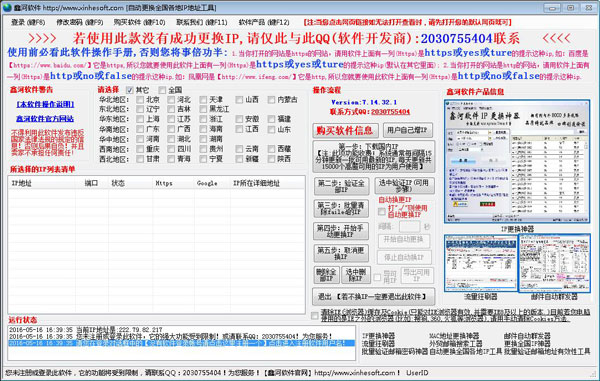Click 第四步 开始手动更换IP button
Viewport: 600px width, 381px height.
point(341,231)
